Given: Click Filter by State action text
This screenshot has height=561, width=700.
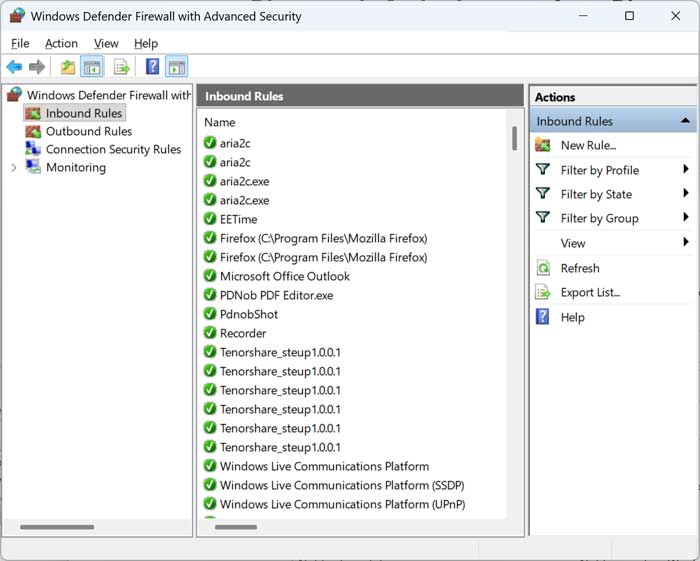Looking at the screenshot, I should click(596, 195).
